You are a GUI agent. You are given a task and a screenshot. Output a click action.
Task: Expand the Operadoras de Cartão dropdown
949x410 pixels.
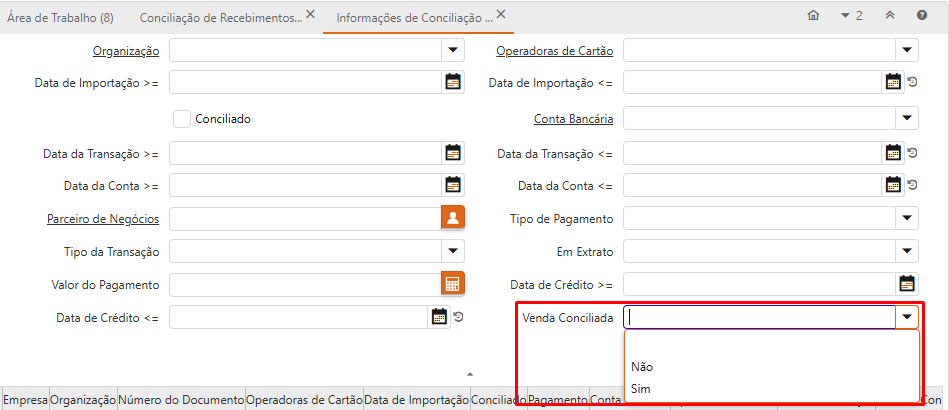[x=907, y=50]
